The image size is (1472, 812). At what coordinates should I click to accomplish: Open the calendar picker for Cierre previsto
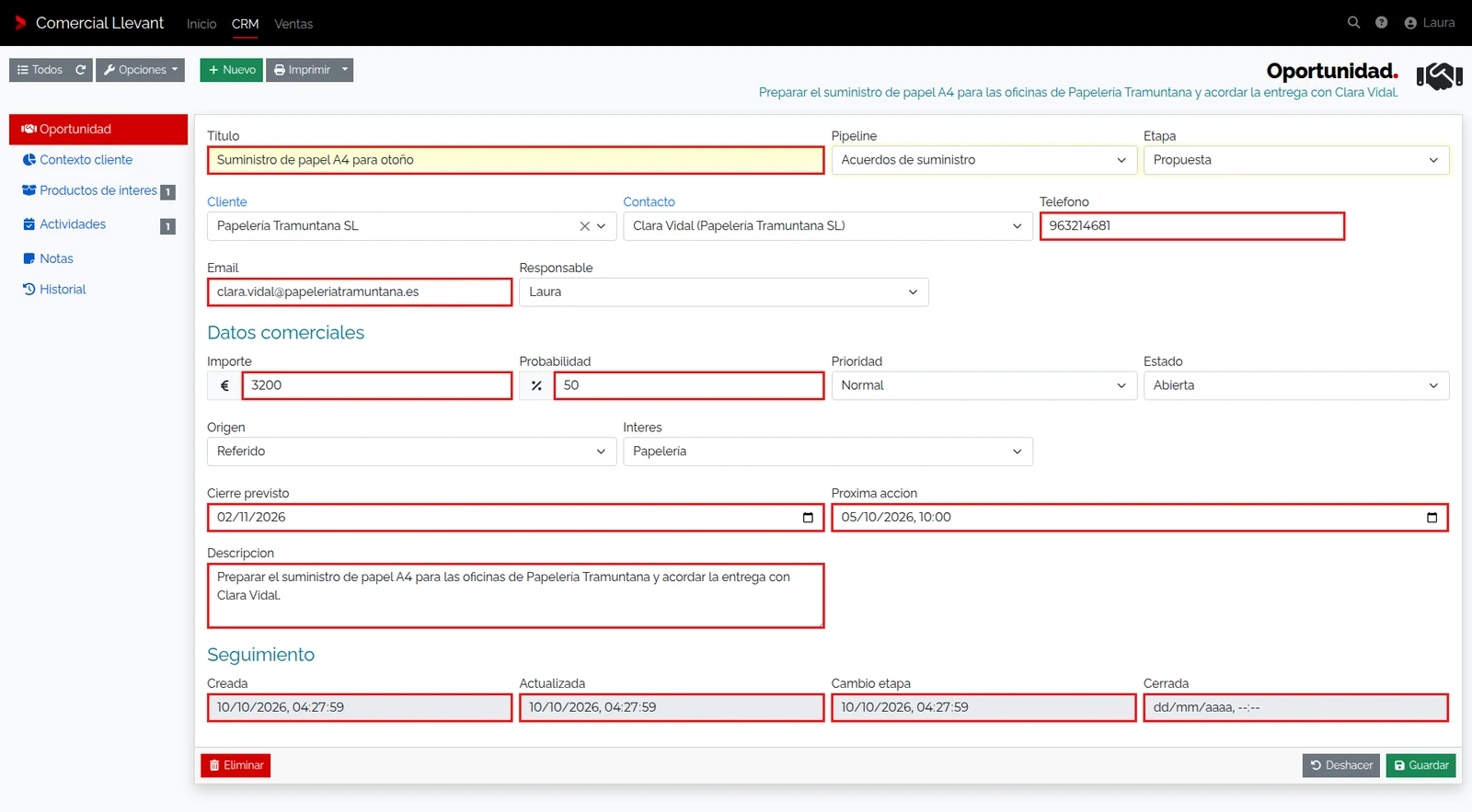tap(808, 518)
